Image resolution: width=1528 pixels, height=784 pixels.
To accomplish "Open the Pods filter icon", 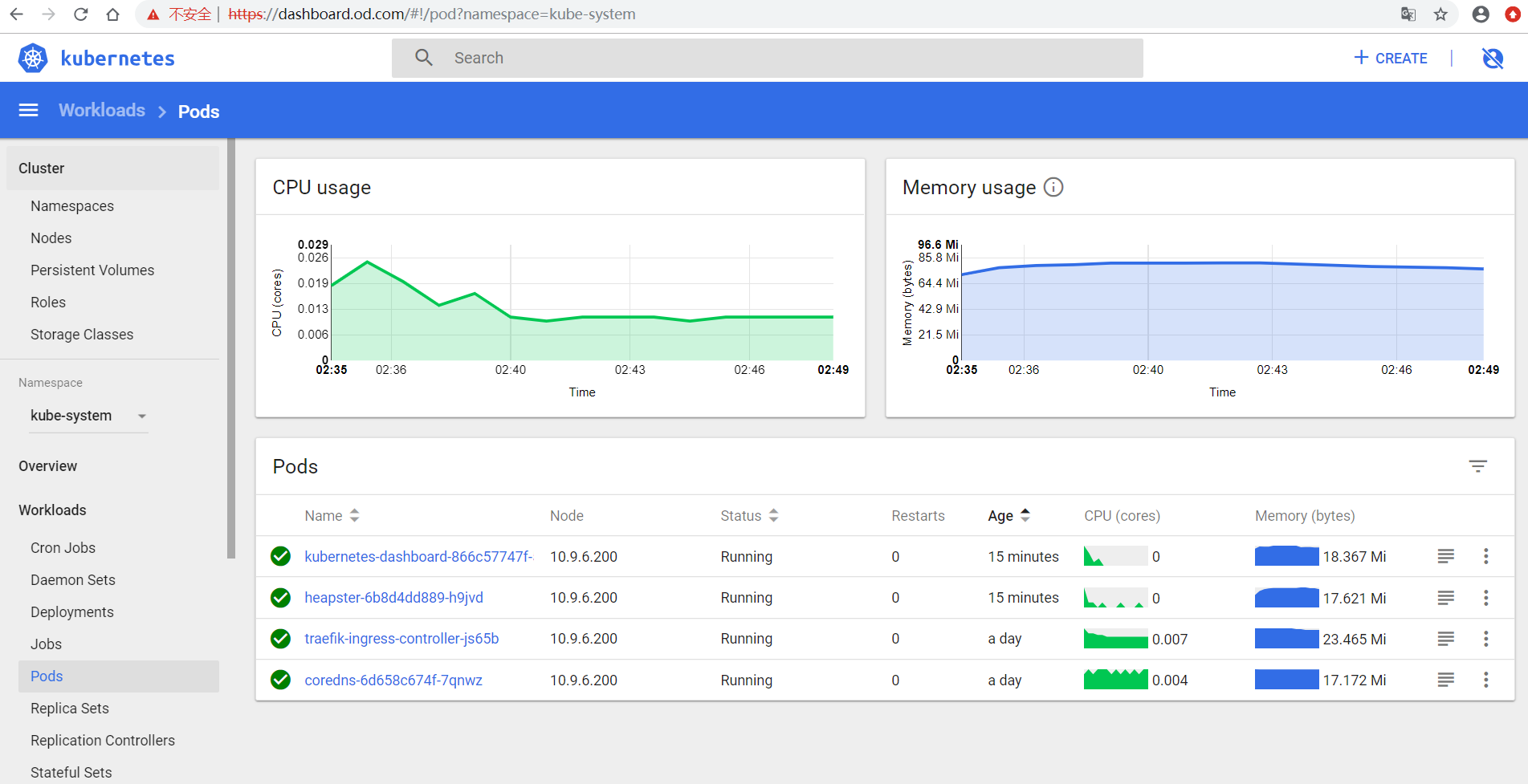I will (x=1477, y=466).
